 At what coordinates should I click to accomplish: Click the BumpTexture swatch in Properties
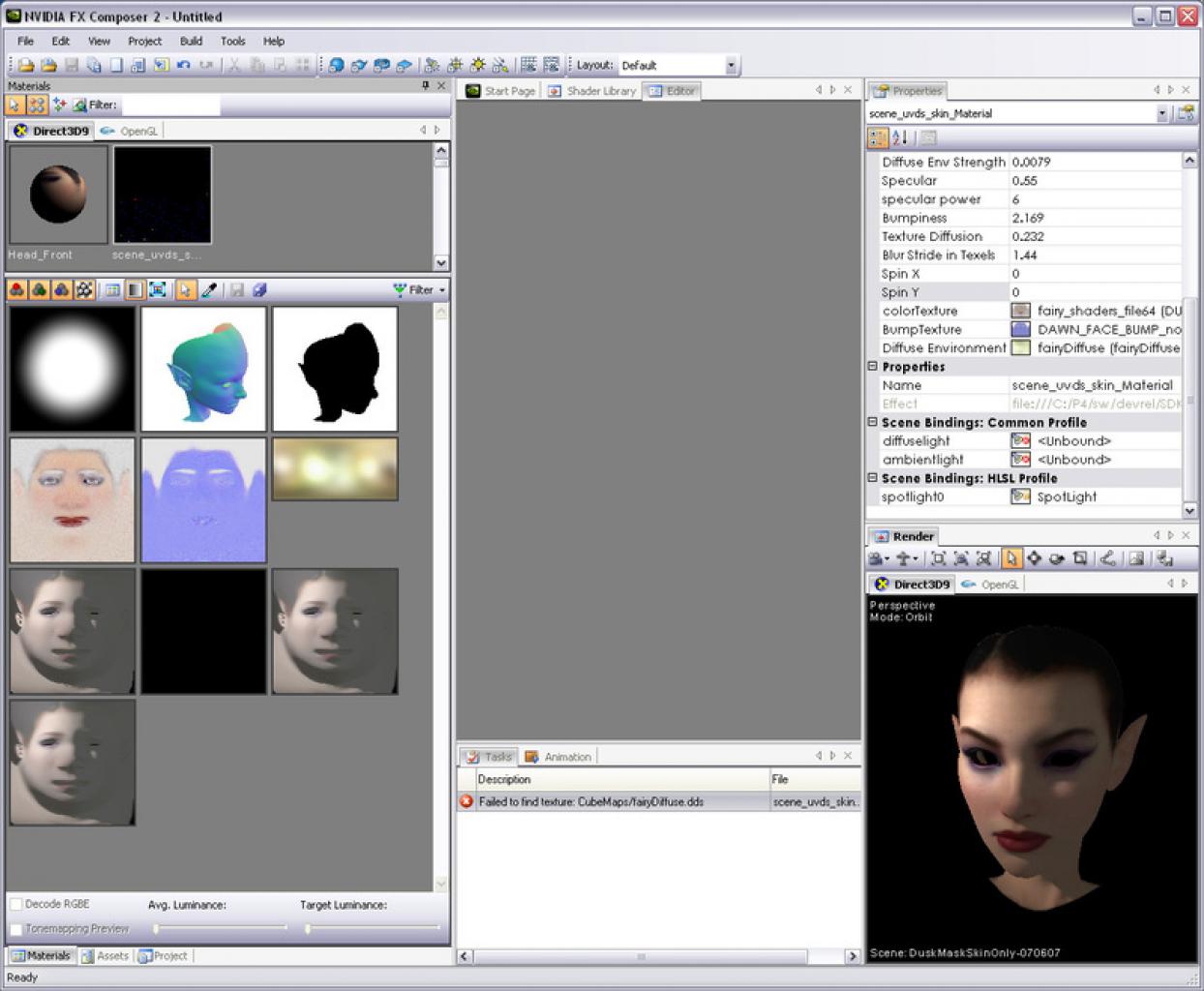pyautogui.click(x=1020, y=329)
